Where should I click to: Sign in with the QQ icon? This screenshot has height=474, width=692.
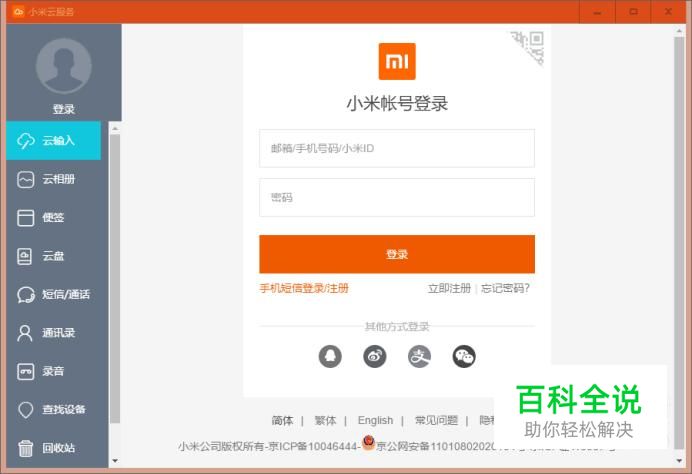(x=330, y=356)
